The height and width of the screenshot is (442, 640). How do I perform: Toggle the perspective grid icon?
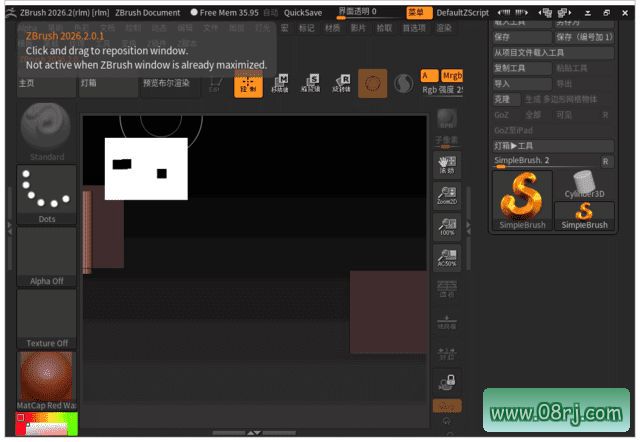coord(447,289)
